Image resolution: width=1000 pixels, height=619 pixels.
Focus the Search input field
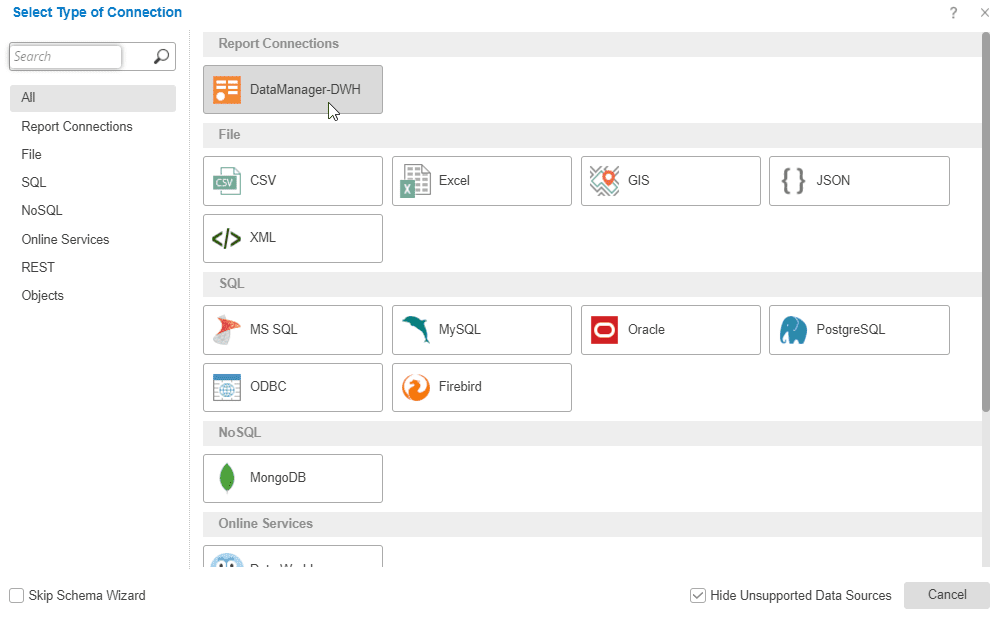pos(66,57)
